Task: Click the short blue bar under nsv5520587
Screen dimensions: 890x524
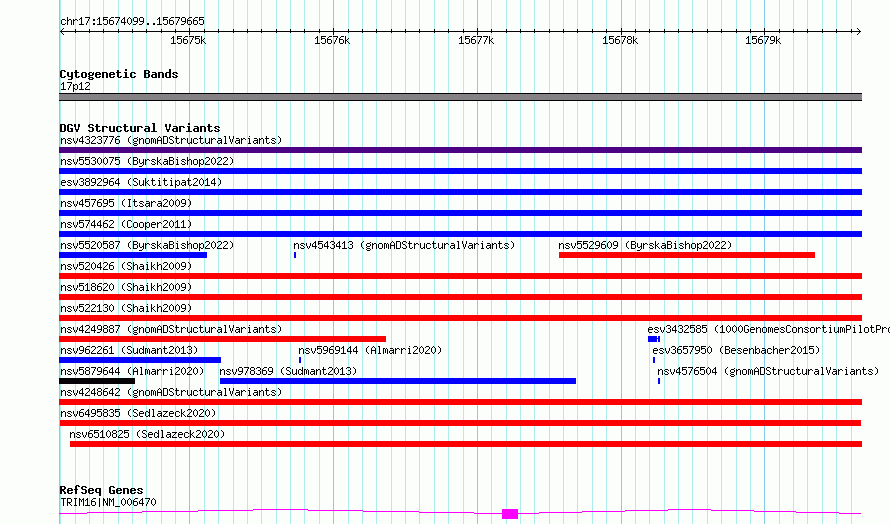Action: click(x=133, y=255)
